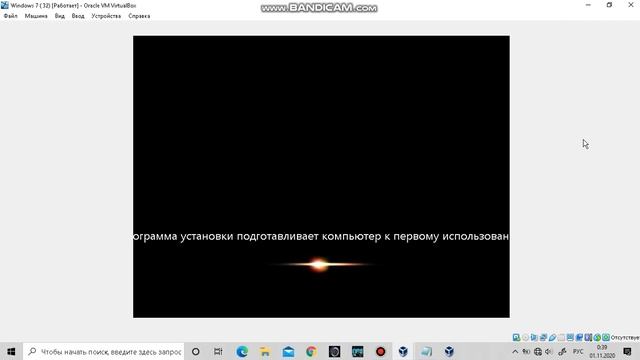Open the Файл menu in VirtualBox
Image resolution: width=640 pixels, height=360 pixels.
click(11, 16)
